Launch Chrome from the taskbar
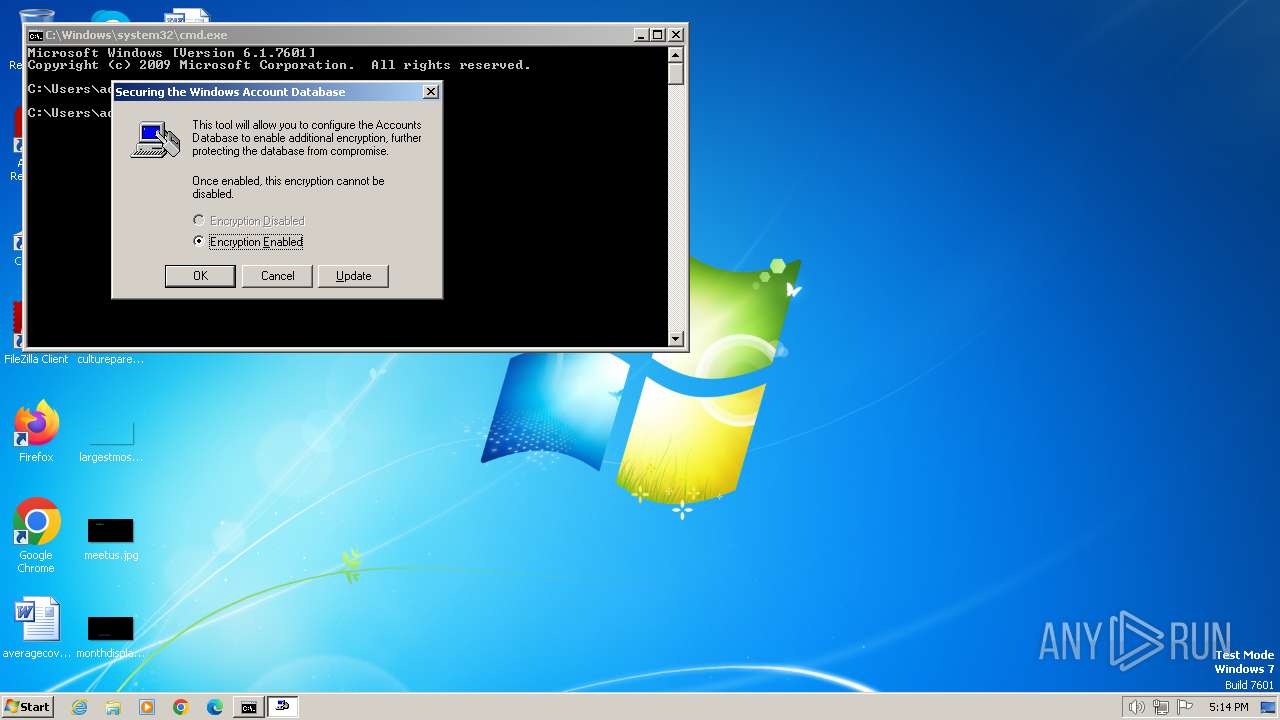 coord(181,707)
